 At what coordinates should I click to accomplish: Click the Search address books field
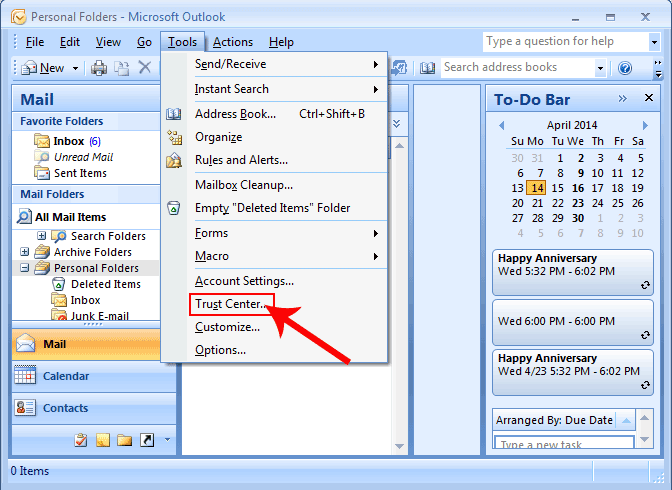[x=518, y=67]
